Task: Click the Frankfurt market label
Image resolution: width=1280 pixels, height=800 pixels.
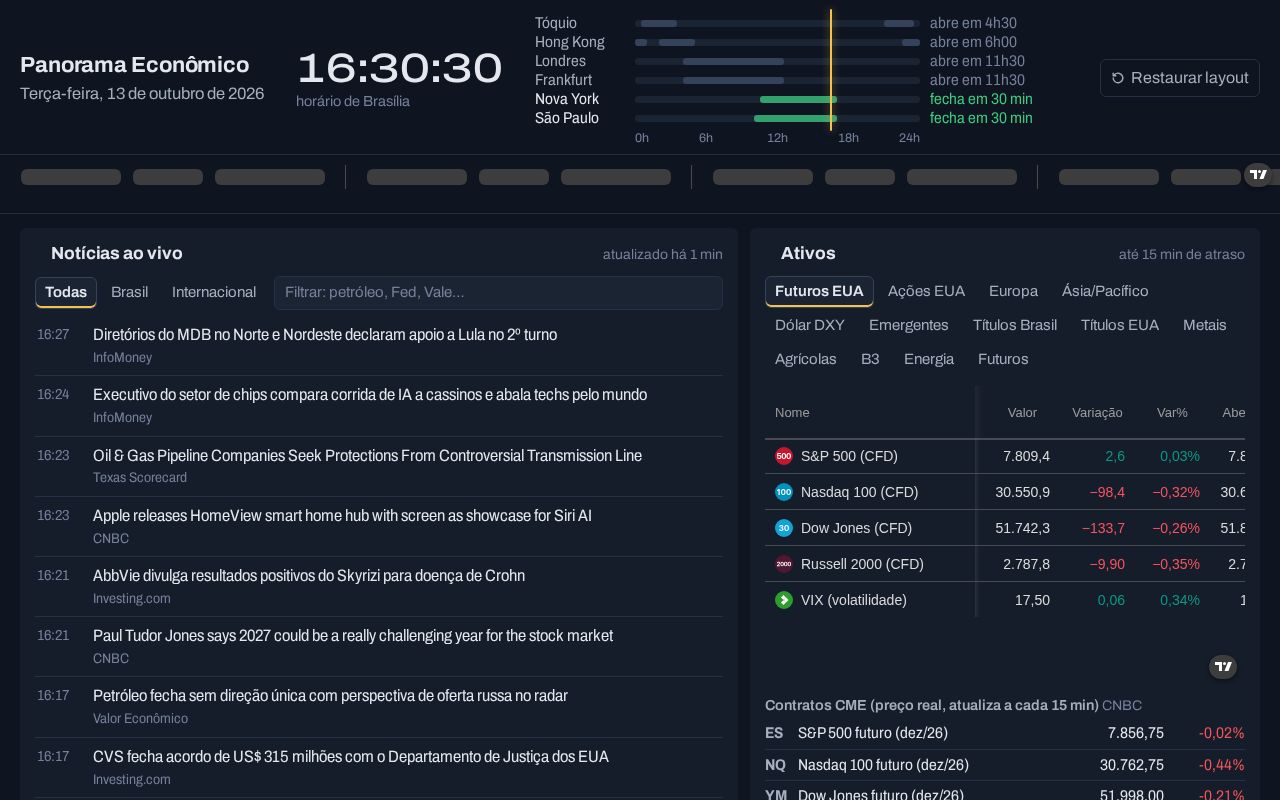Action: [563, 80]
